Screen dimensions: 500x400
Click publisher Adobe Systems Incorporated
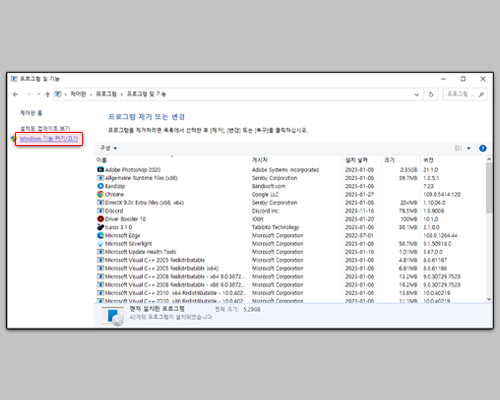click(x=285, y=170)
